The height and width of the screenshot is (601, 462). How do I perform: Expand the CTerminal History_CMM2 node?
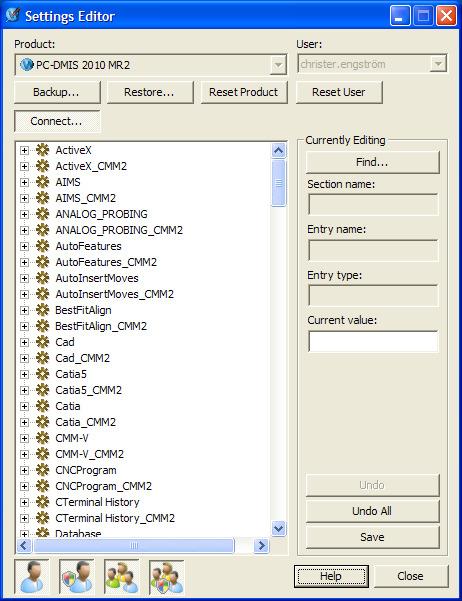[x=25, y=518]
